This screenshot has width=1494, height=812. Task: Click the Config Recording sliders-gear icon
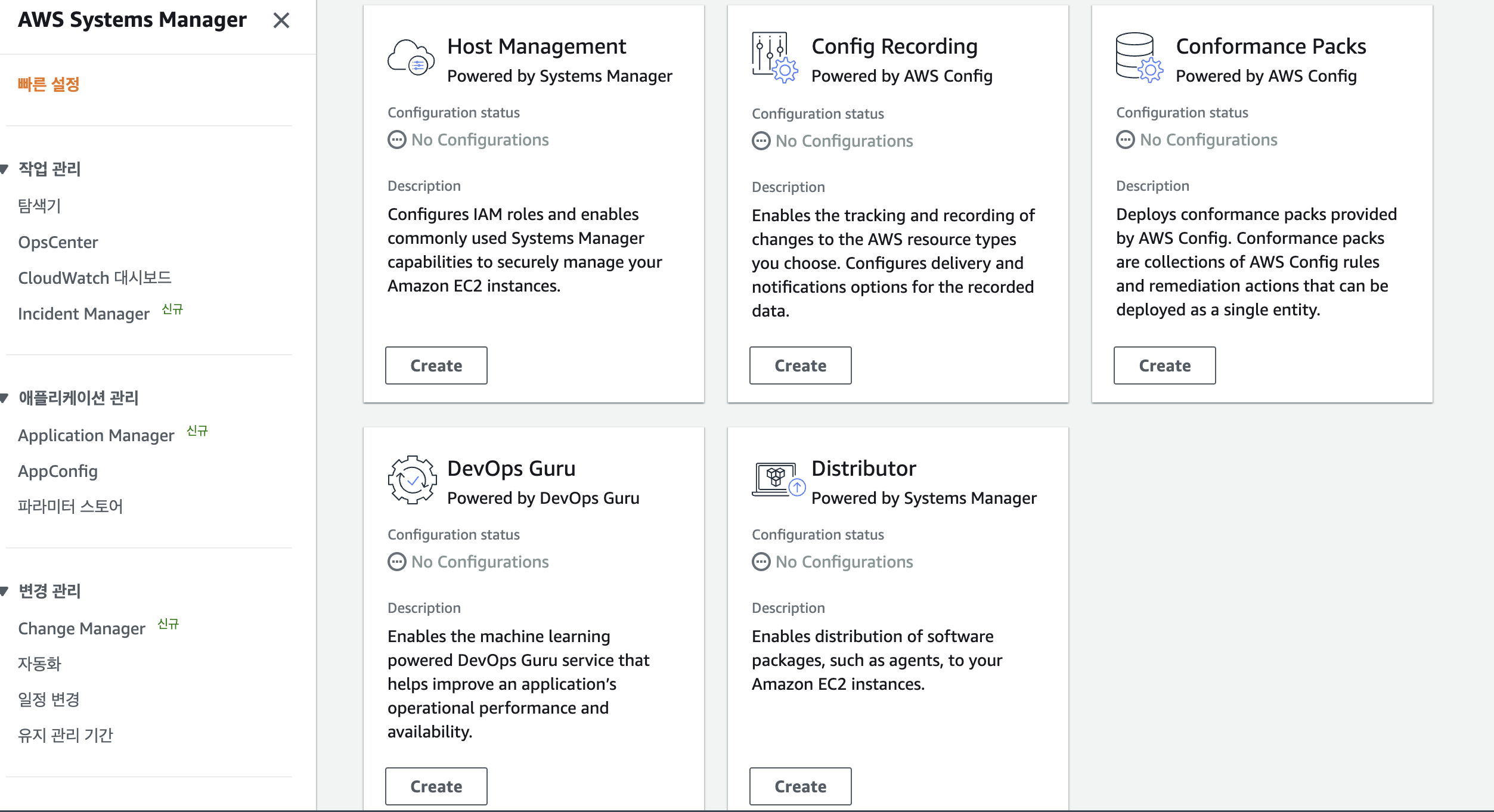774,58
